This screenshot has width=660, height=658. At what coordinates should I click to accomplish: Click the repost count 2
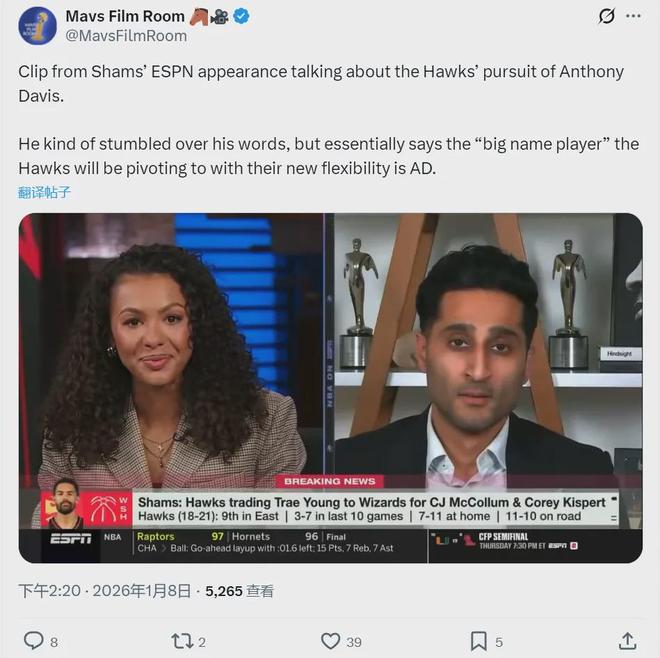point(202,641)
